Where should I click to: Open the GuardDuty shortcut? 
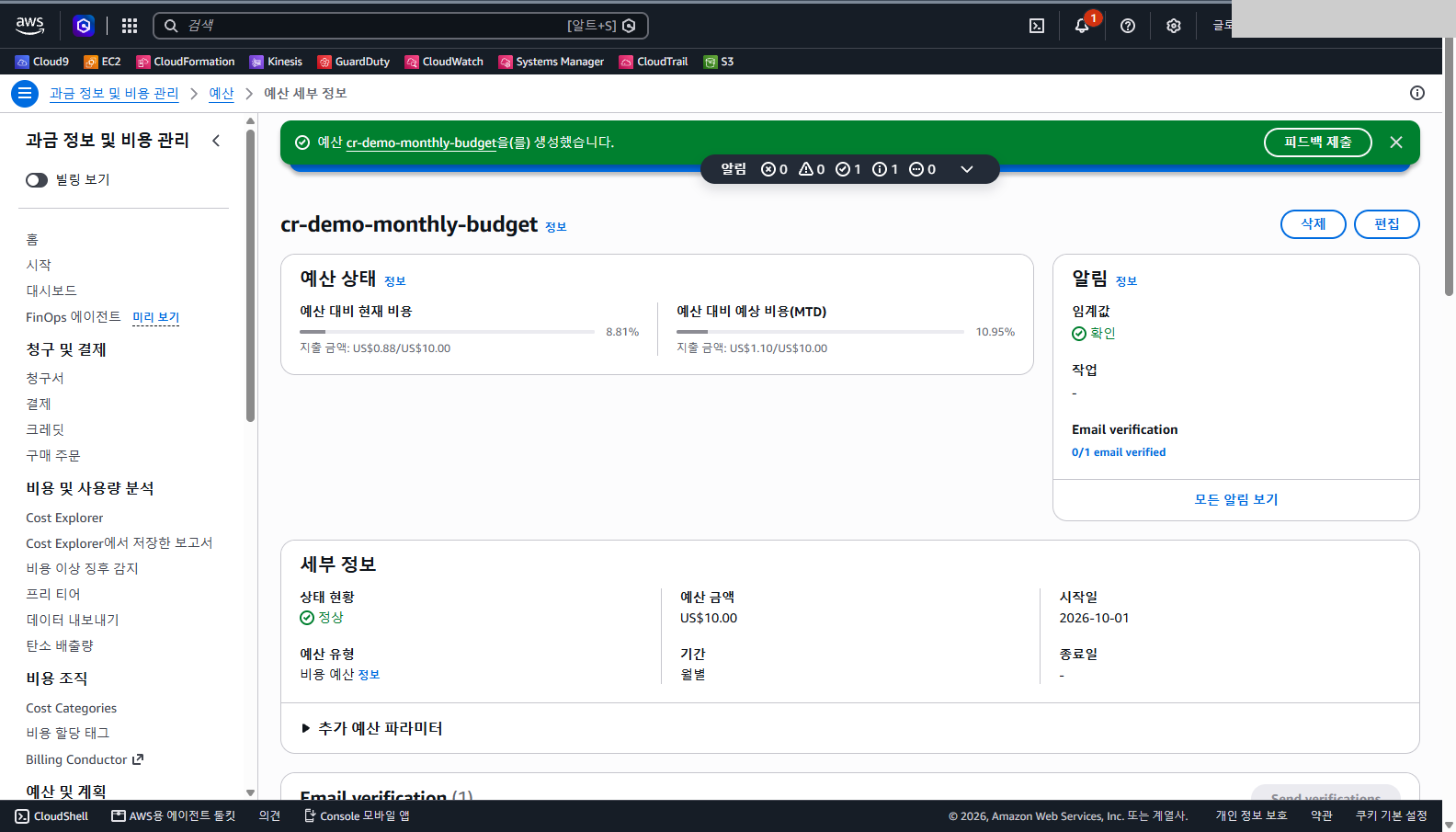[354, 62]
